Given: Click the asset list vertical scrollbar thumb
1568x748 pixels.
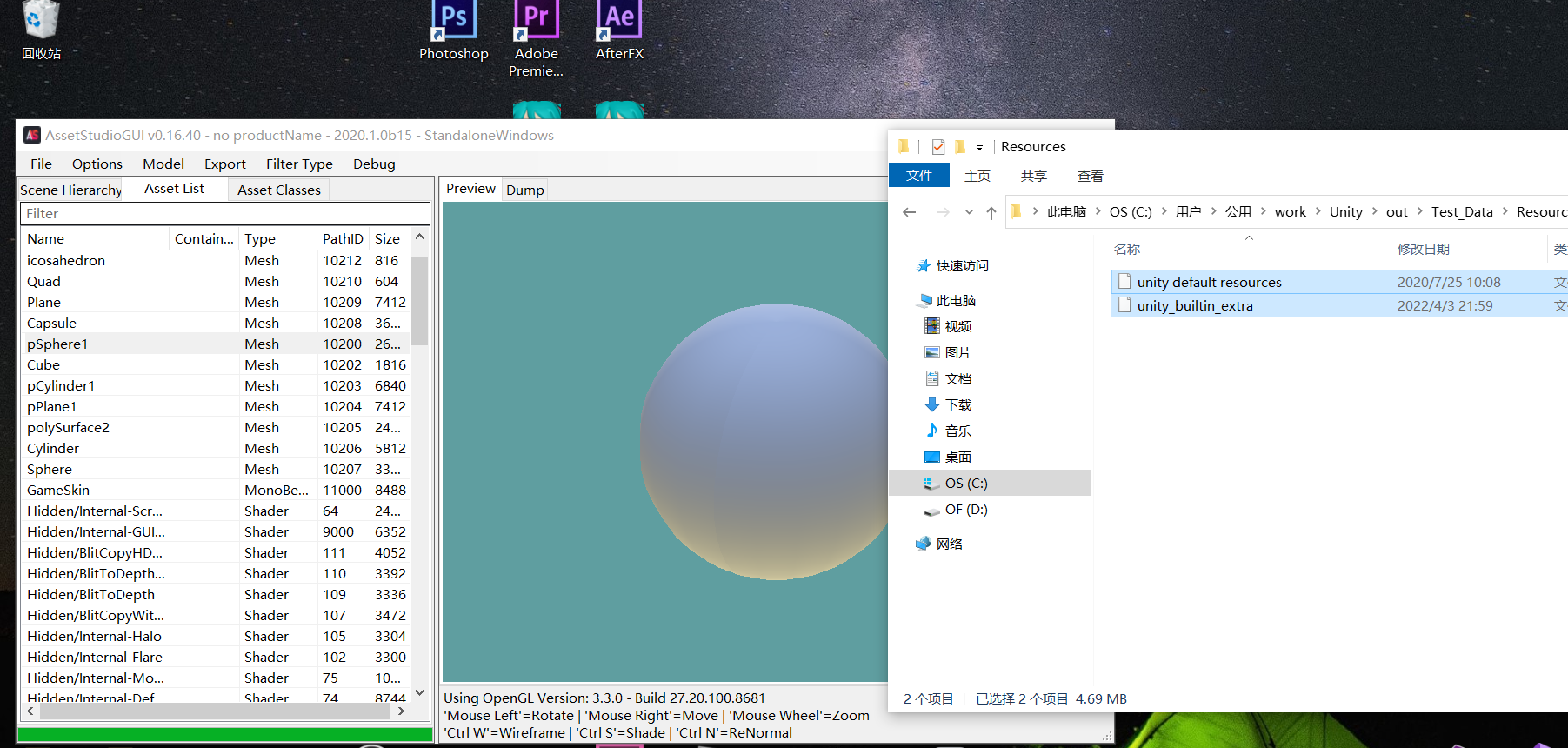Looking at the screenshot, I should coord(419,300).
